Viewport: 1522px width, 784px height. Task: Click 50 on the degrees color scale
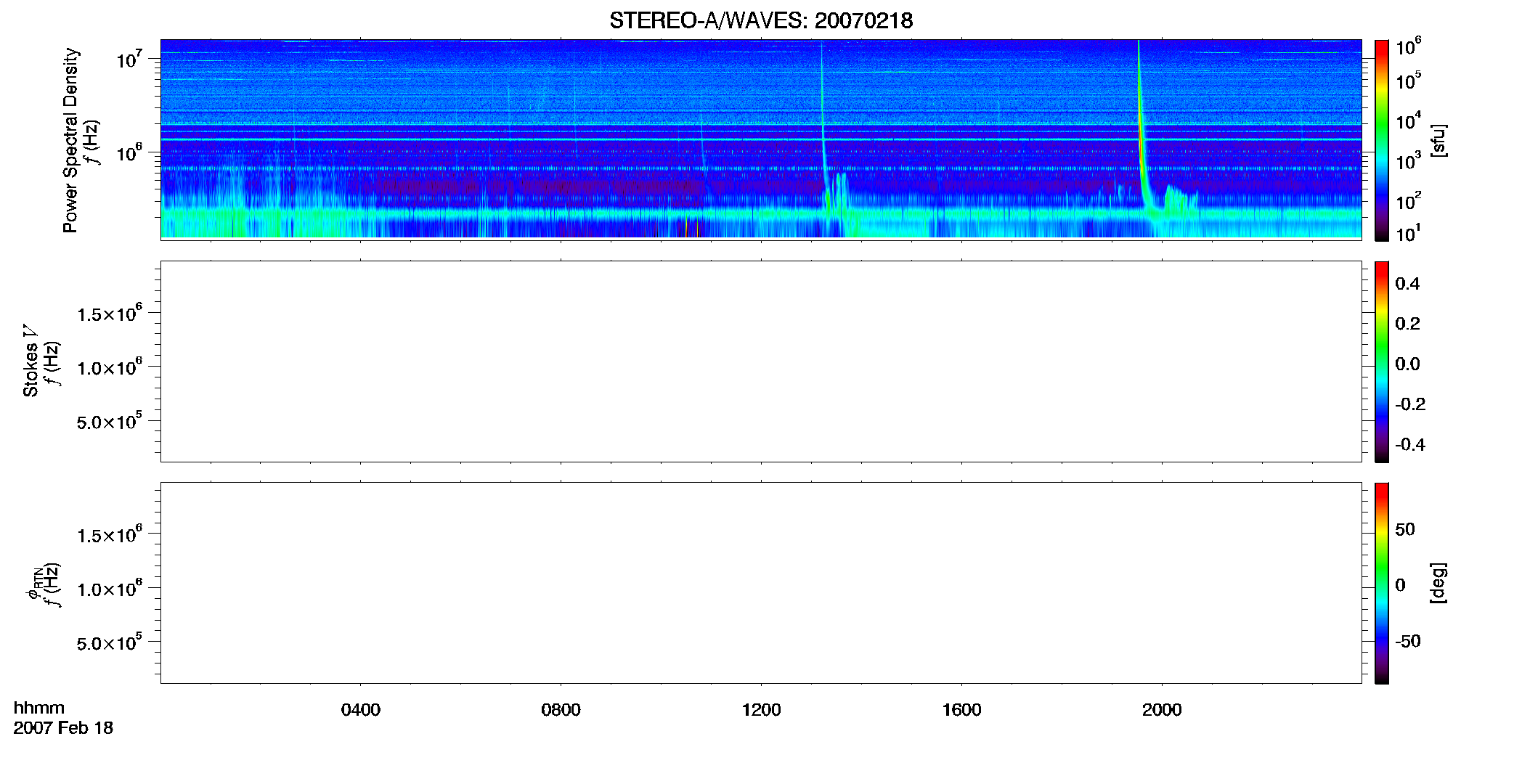(x=1405, y=529)
